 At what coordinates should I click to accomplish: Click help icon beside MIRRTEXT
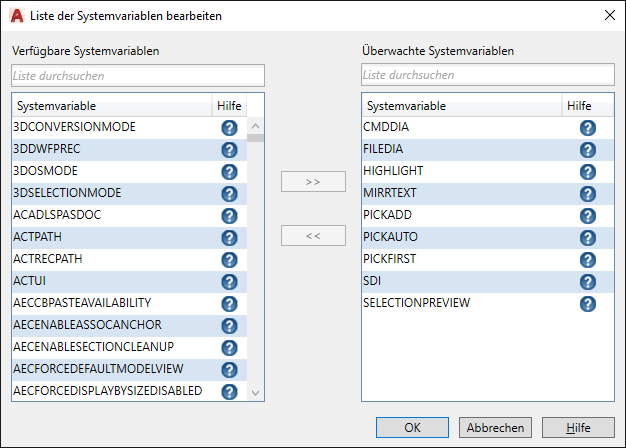click(x=588, y=194)
